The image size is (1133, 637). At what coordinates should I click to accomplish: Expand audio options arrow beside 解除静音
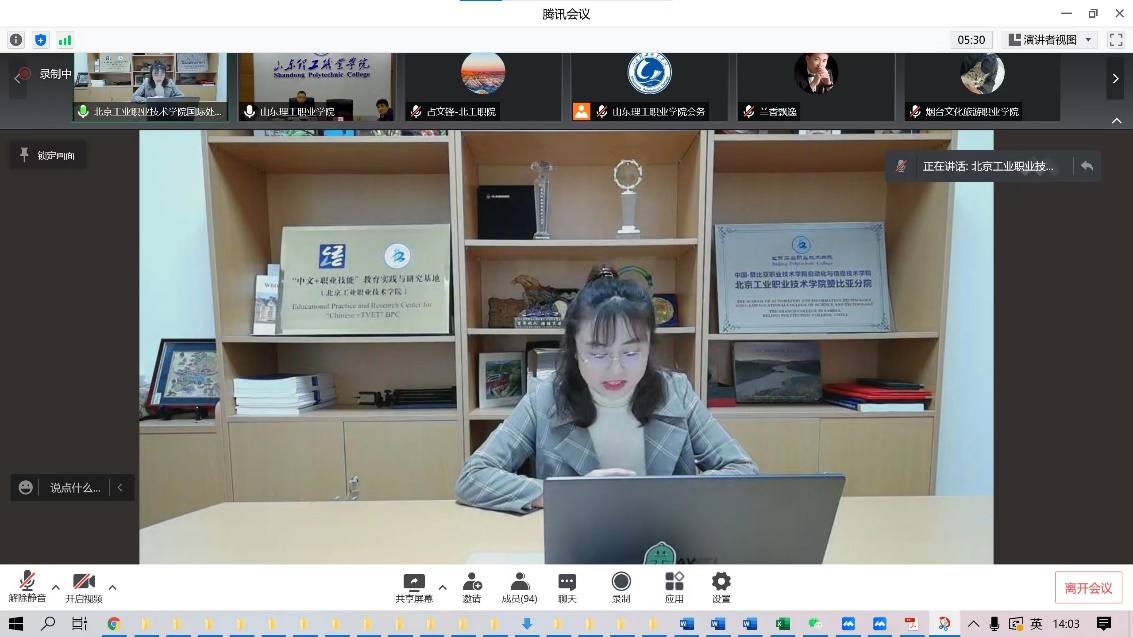(56, 587)
